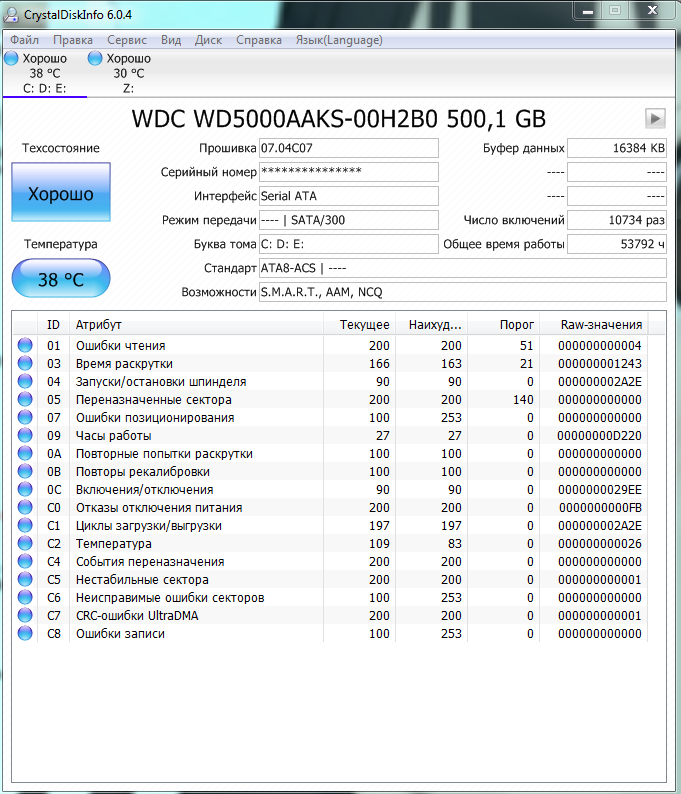Click the 38 °C temperature indicator
The image size is (681, 794).
pos(61,279)
